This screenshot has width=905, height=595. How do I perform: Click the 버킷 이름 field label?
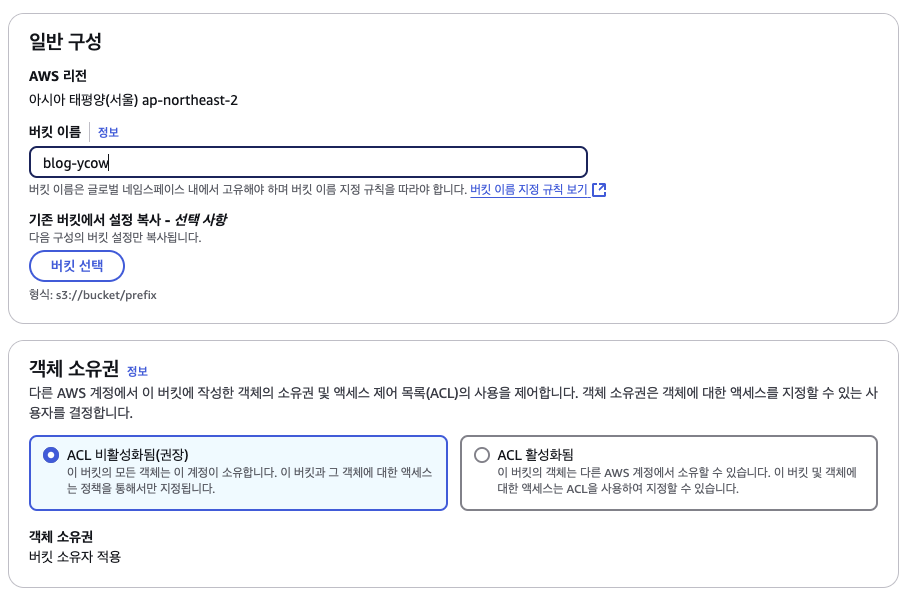pyautogui.click(x=55, y=132)
